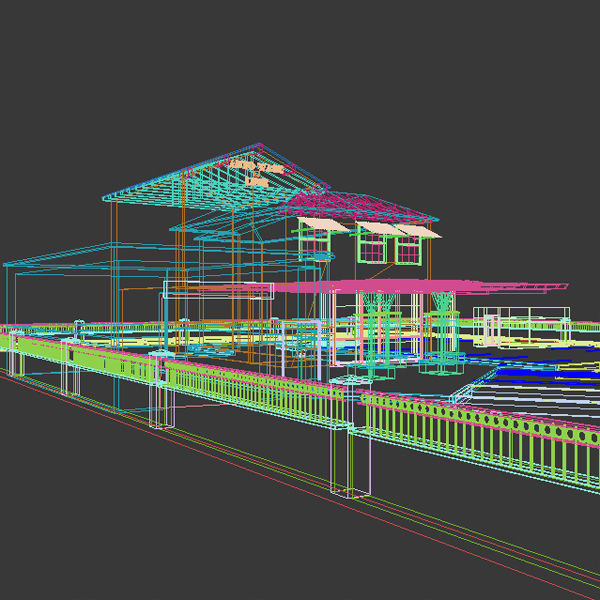This screenshot has width=600, height=600.
Task: Select the nearest lavender fence pillar
Action: click(x=350, y=437)
